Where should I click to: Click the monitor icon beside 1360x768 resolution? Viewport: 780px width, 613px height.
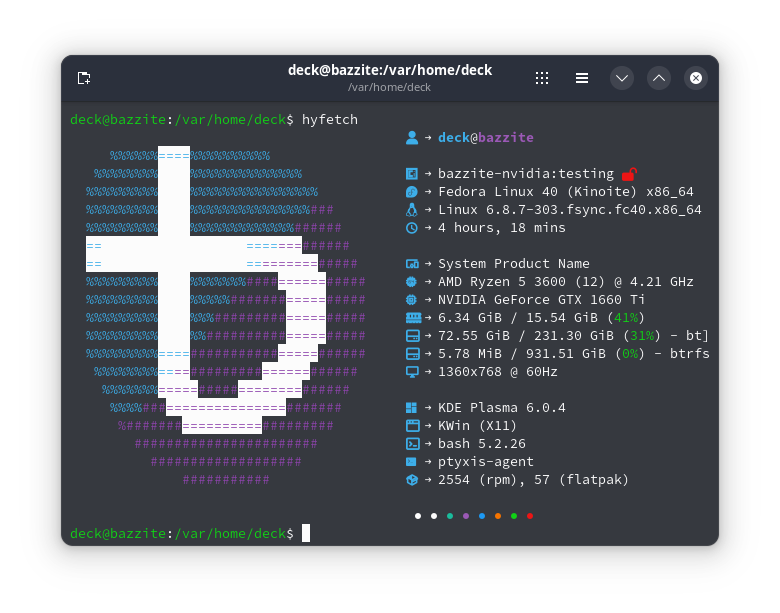[411, 372]
